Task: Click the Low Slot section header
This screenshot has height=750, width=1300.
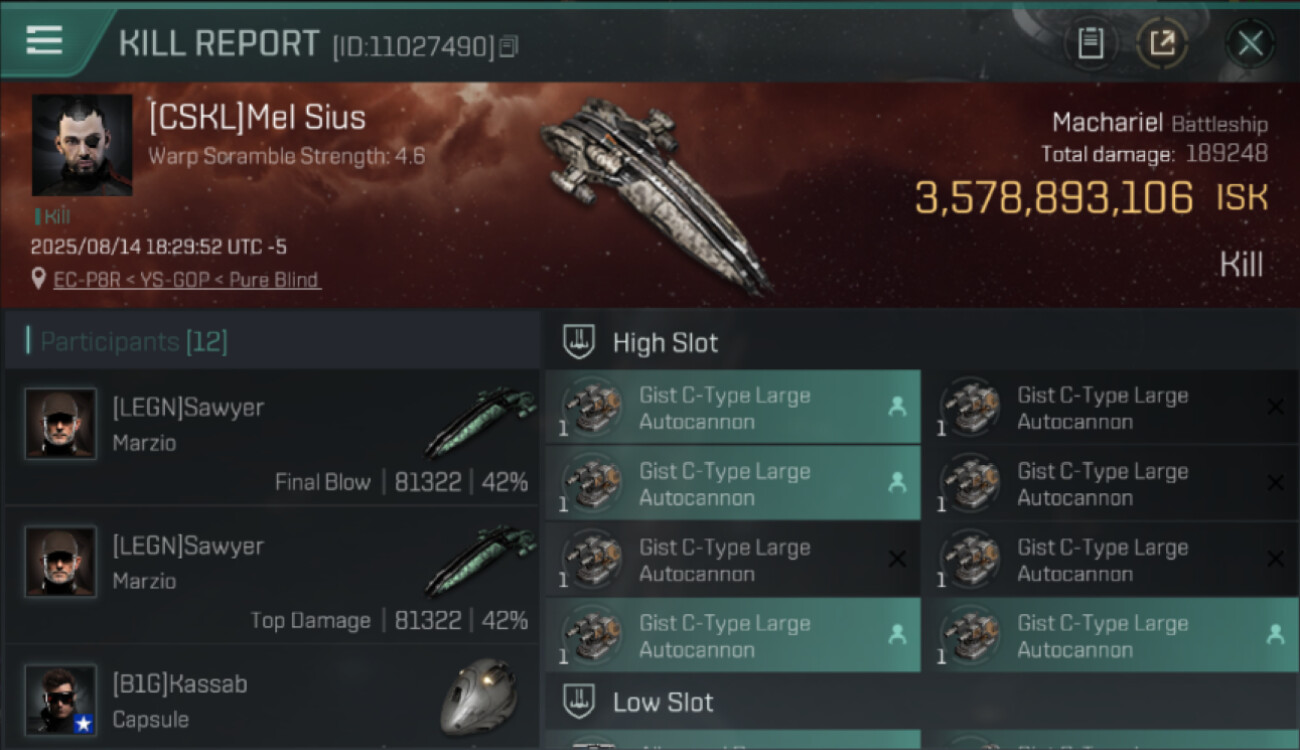Action: click(x=663, y=702)
